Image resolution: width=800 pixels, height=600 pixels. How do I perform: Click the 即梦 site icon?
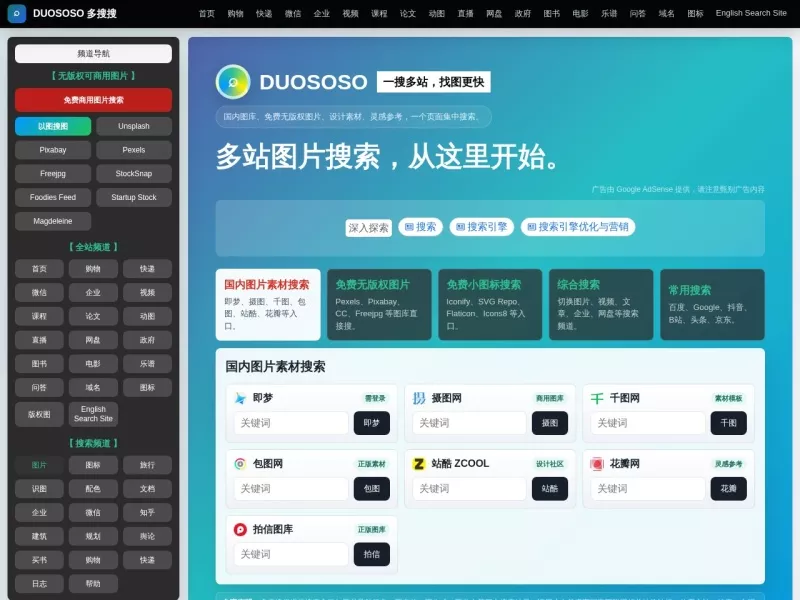click(x=240, y=398)
